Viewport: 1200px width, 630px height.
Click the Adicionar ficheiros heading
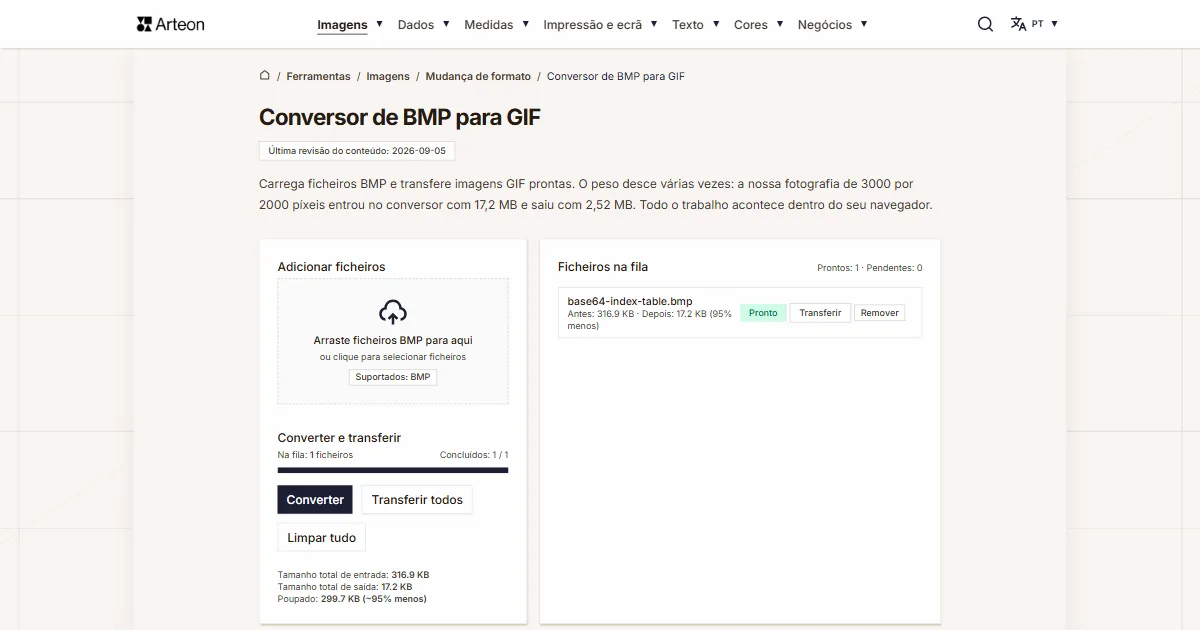click(331, 267)
